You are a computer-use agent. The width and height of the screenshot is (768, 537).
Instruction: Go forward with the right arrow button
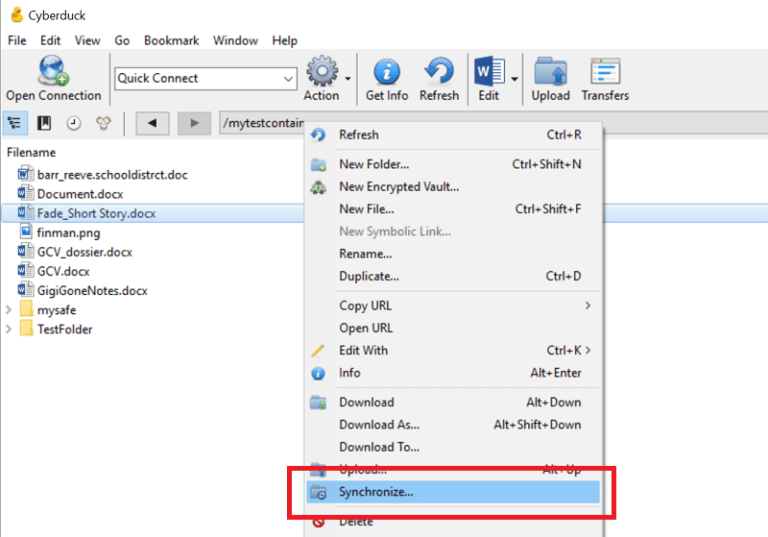coord(194,123)
